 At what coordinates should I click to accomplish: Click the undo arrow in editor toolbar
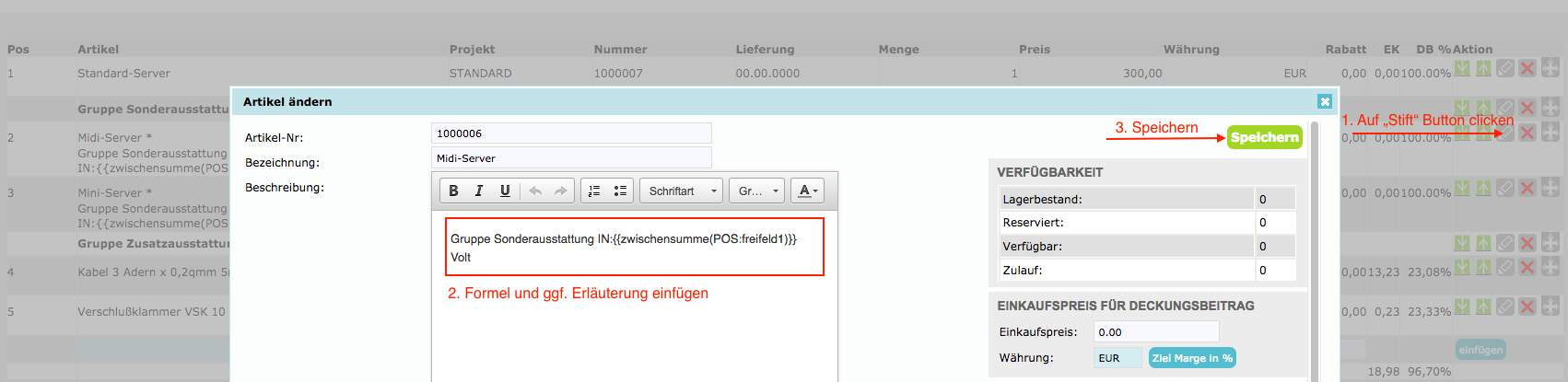tap(535, 191)
